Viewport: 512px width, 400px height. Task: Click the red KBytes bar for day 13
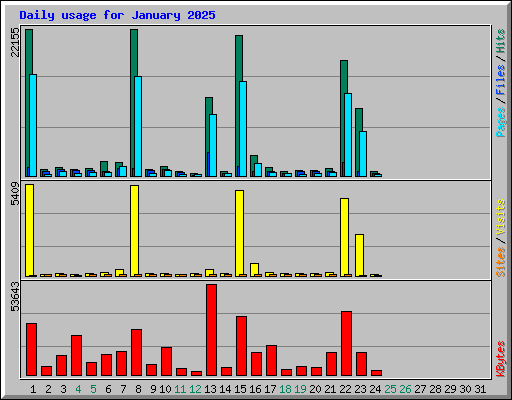pos(211,330)
